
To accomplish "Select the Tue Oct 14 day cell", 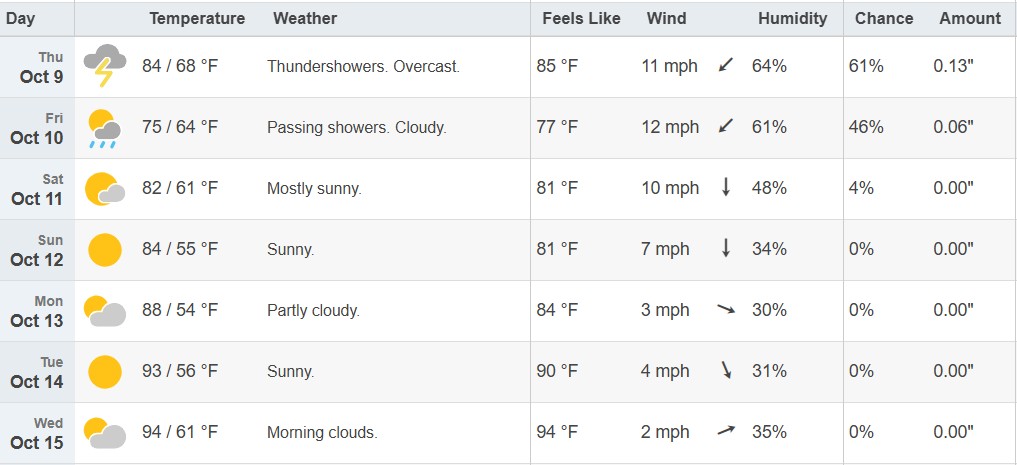I will coord(38,372).
